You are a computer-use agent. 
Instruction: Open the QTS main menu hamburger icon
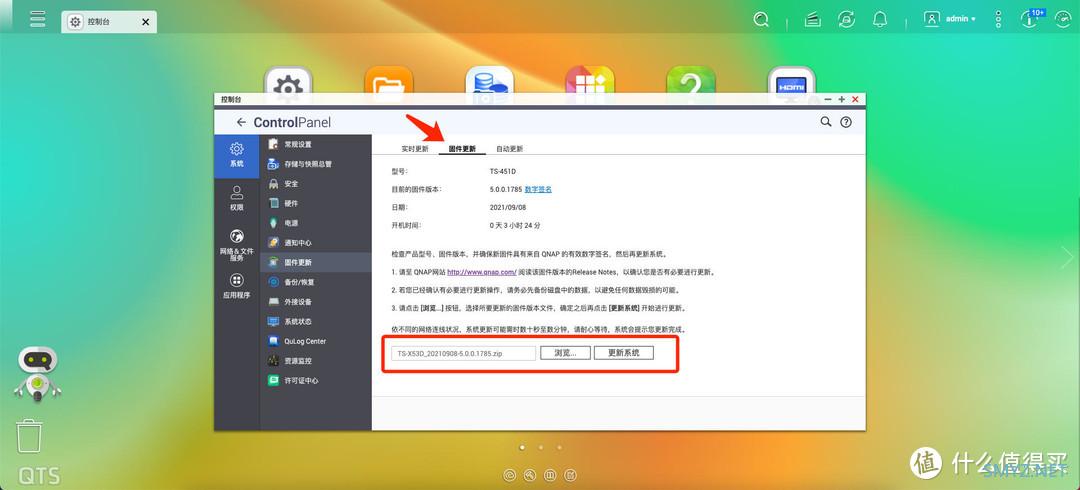coord(37,19)
